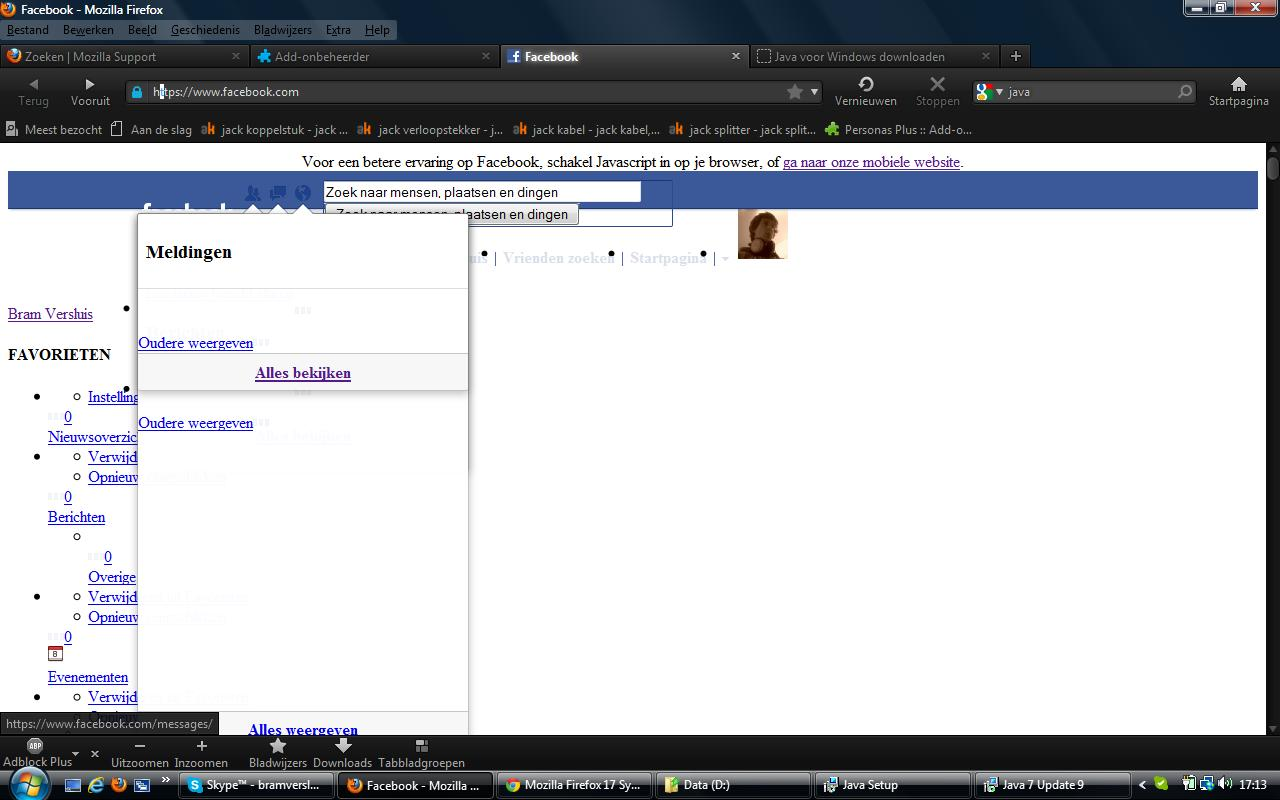This screenshot has height=800, width=1280.
Task: Click the padlock site identity icon
Action: [x=137, y=92]
